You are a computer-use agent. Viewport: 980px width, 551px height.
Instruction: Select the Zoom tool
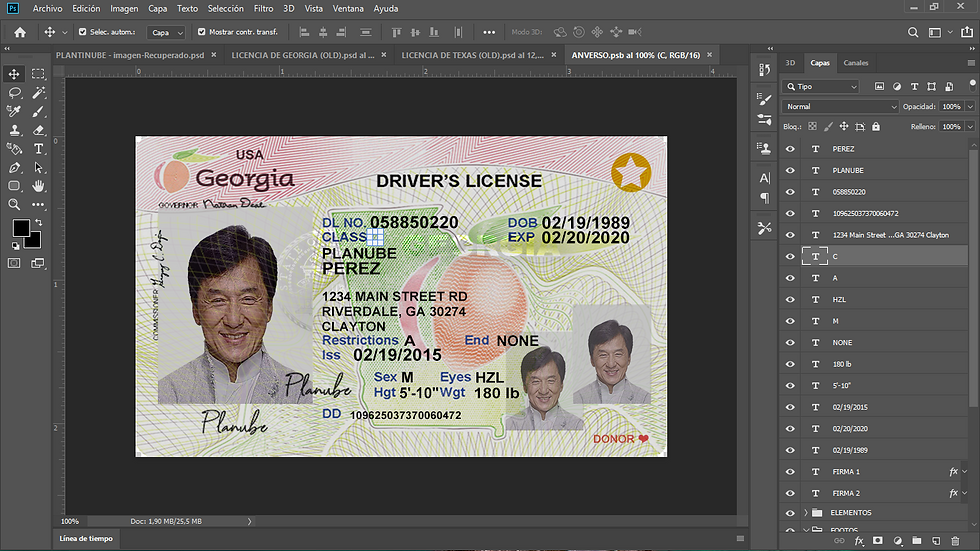click(x=14, y=204)
